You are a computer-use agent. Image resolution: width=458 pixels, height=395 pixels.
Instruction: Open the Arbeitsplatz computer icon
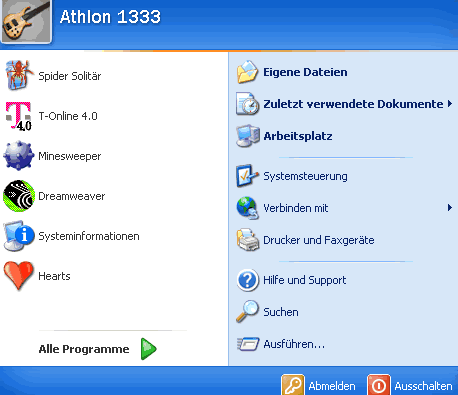pyautogui.click(x=248, y=136)
